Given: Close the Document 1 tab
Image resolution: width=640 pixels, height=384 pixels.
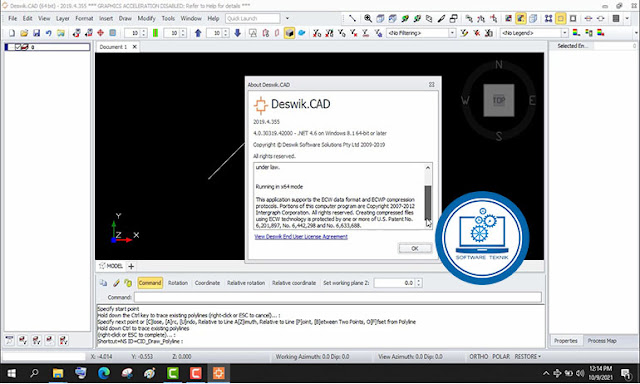Looking at the screenshot, I should [x=134, y=47].
